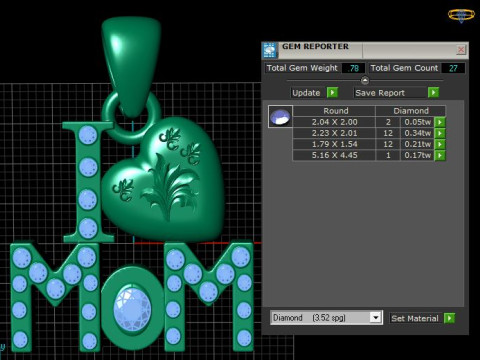This screenshot has height=360, width=480.
Task: Click the green arrow beside Update
Action: click(x=332, y=92)
